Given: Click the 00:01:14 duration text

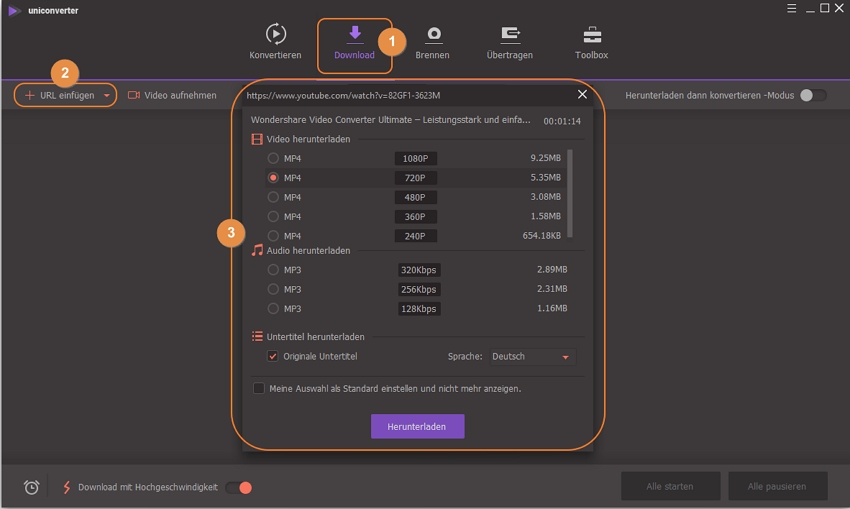Looking at the screenshot, I should point(562,121).
